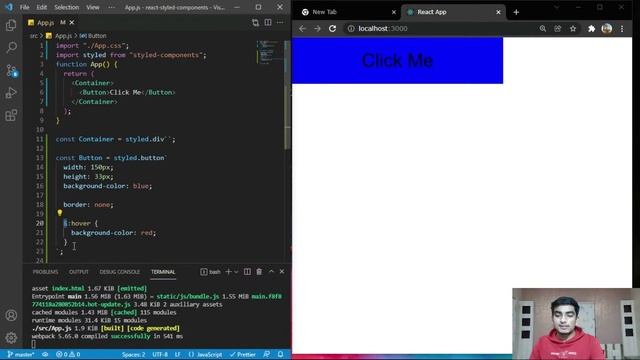The height and width of the screenshot is (360, 640).
Task: Open the Search view in activity bar
Action: point(11,47)
